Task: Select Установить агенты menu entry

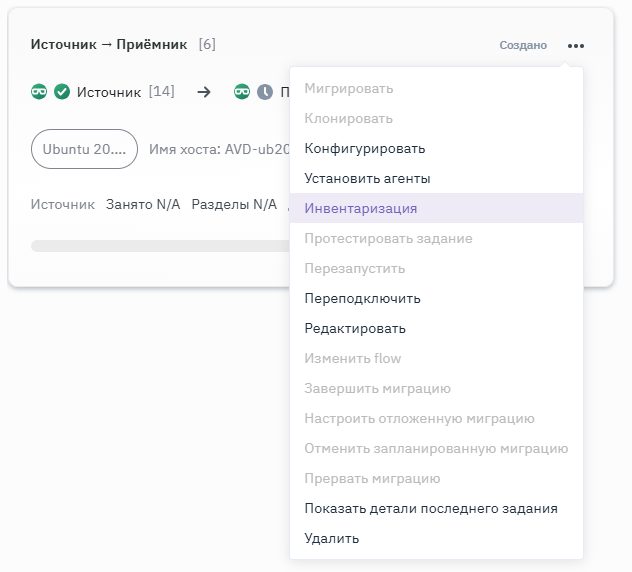Action: tap(367, 179)
